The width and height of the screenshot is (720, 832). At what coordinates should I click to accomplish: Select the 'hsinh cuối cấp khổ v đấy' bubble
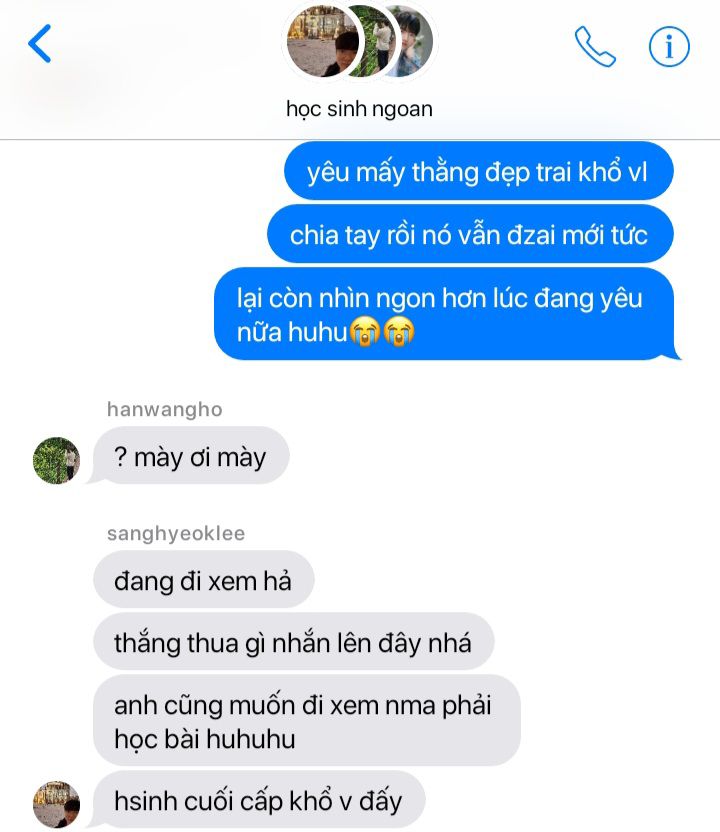pos(257,799)
